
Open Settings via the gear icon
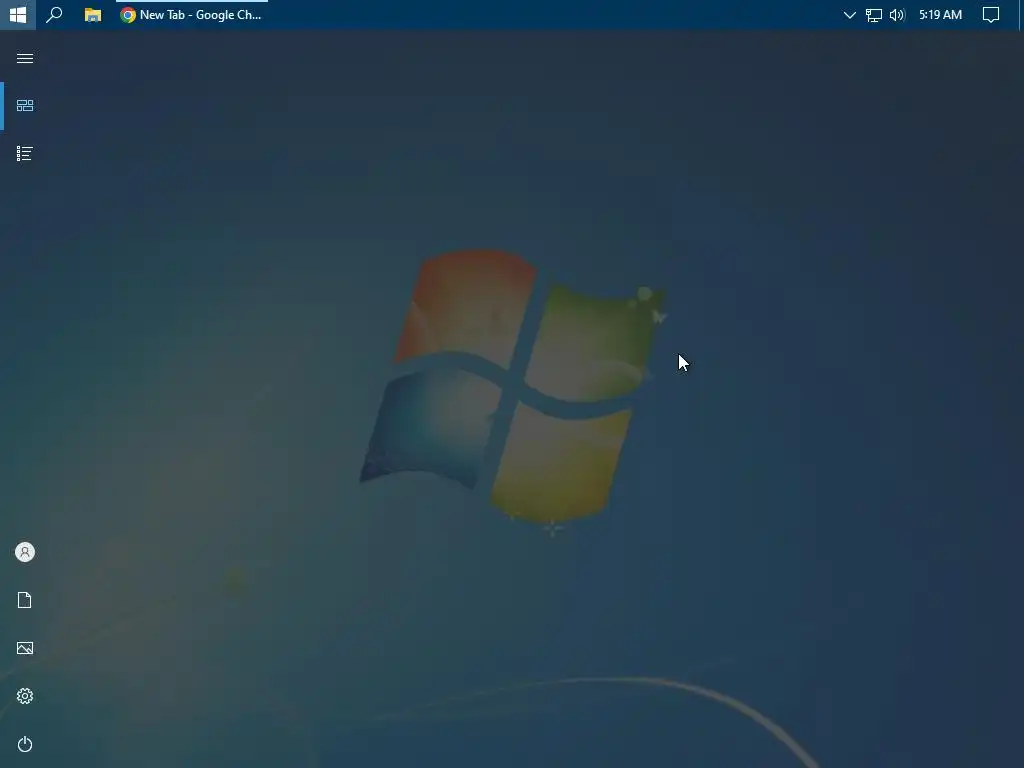pyautogui.click(x=25, y=696)
